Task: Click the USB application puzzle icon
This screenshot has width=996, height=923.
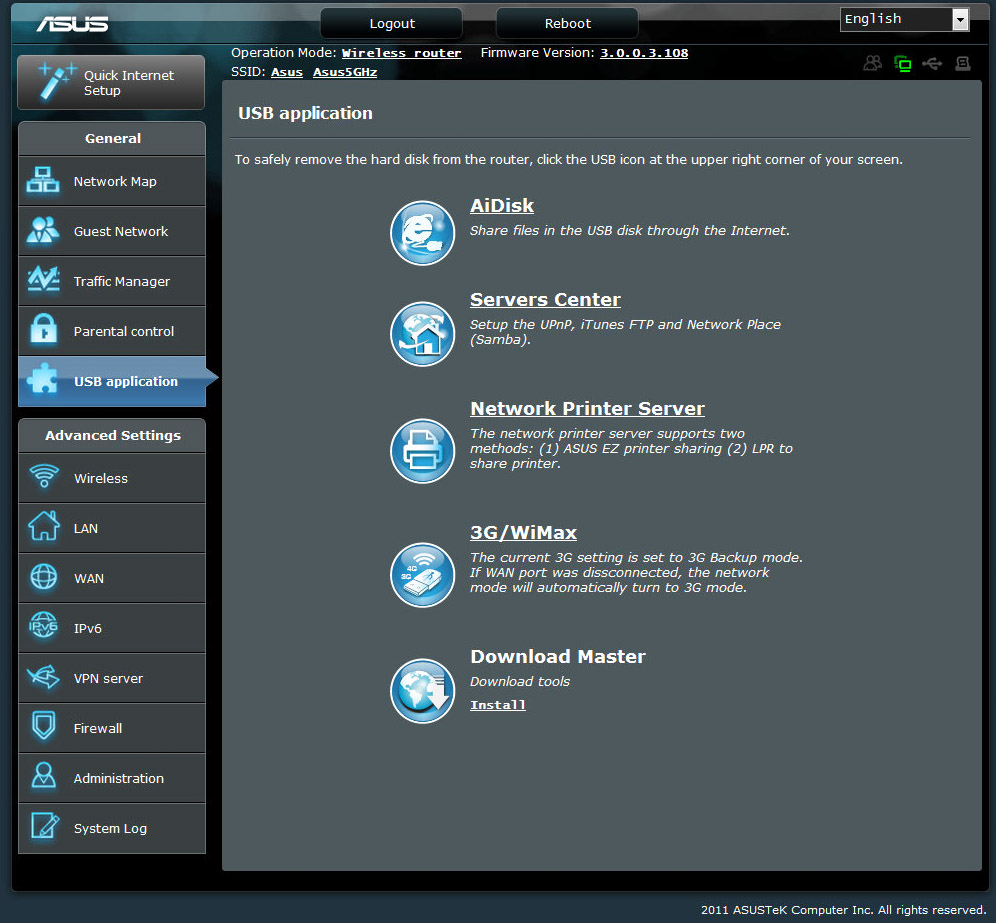Action: pos(43,379)
